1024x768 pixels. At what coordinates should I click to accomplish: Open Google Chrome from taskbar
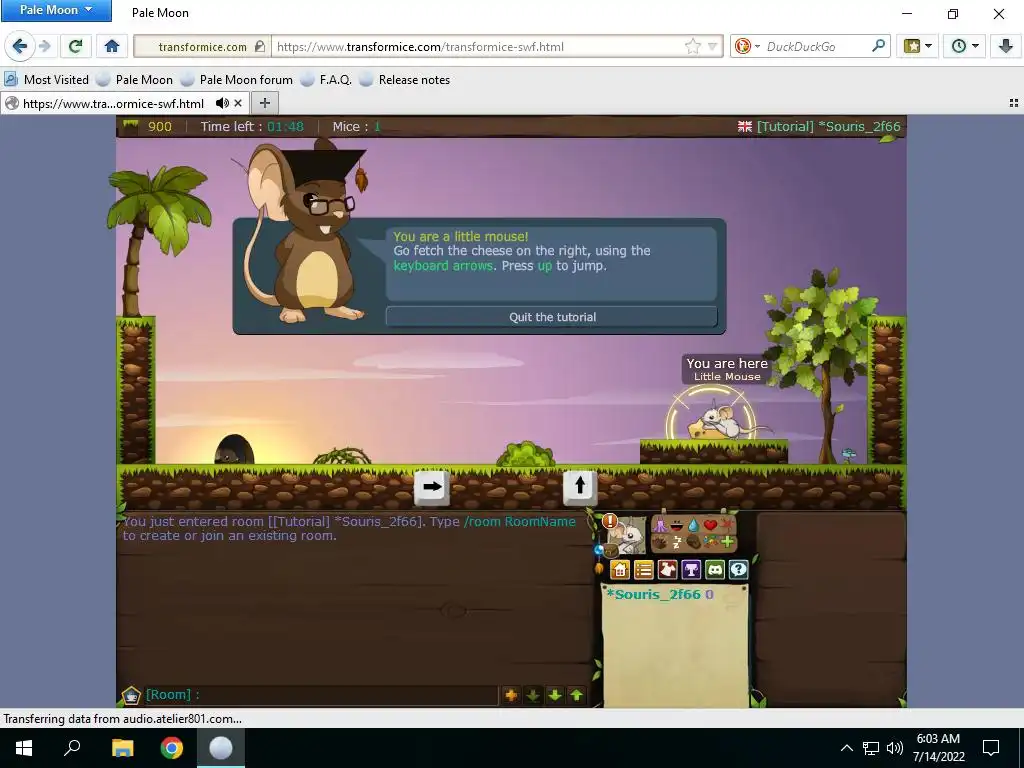pyautogui.click(x=172, y=748)
